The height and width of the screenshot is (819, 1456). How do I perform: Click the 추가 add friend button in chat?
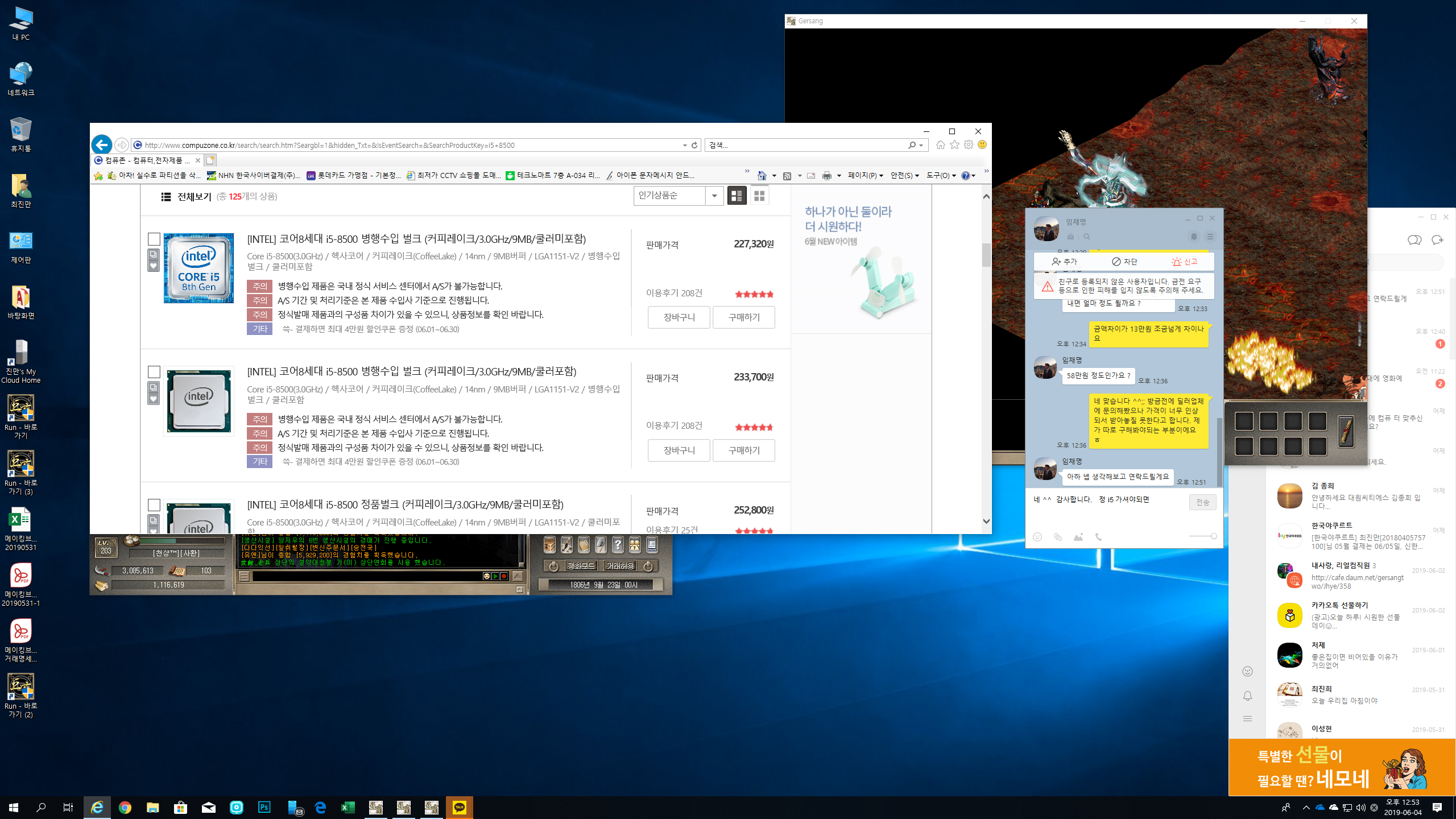coord(1065,262)
